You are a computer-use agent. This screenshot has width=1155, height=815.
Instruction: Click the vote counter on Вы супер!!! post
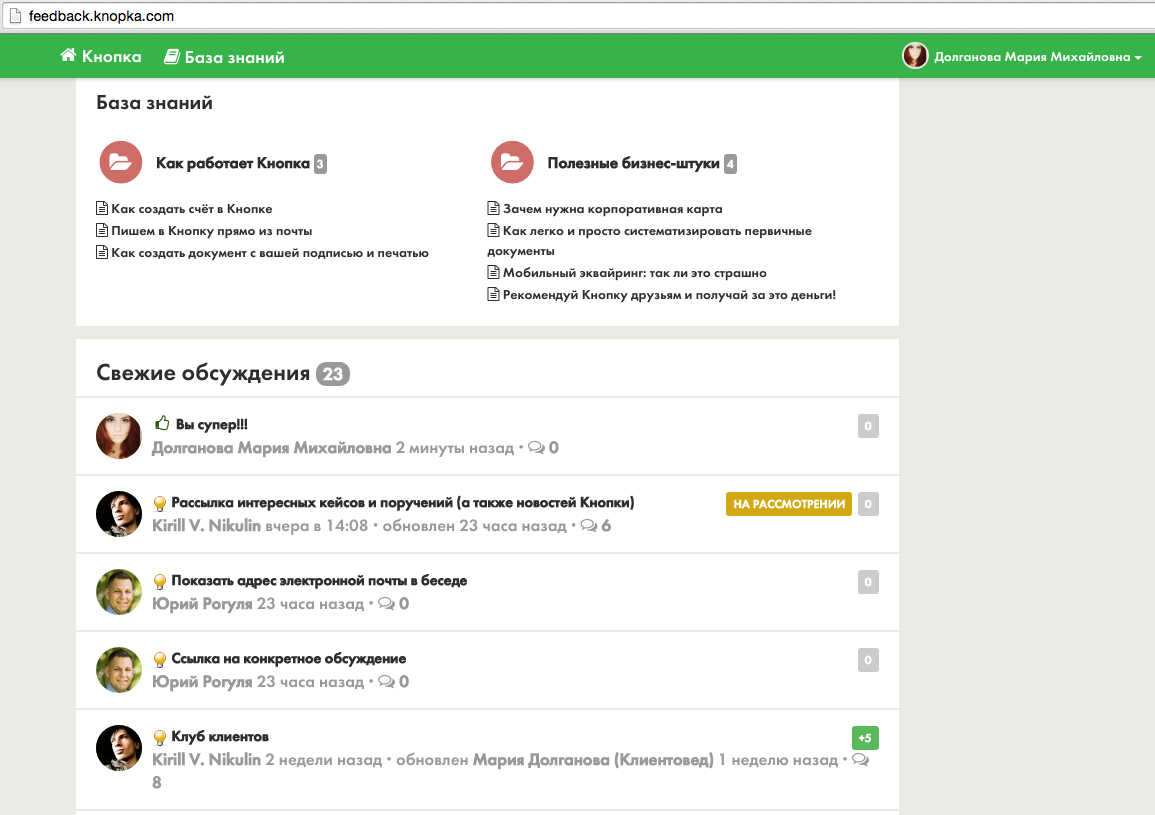[868, 426]
